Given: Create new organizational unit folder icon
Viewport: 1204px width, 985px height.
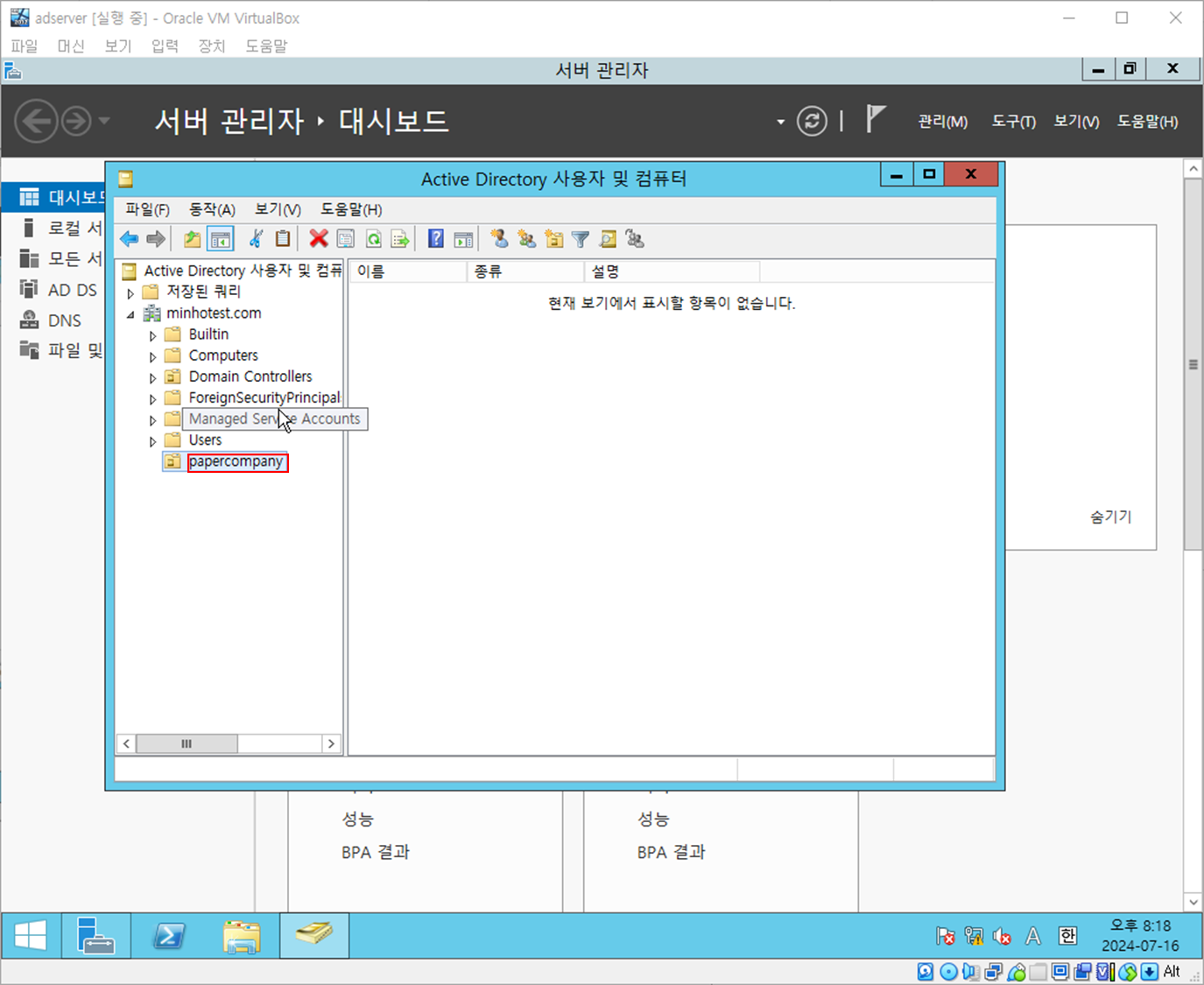Looking at the screenshot, I should point(553,239).
